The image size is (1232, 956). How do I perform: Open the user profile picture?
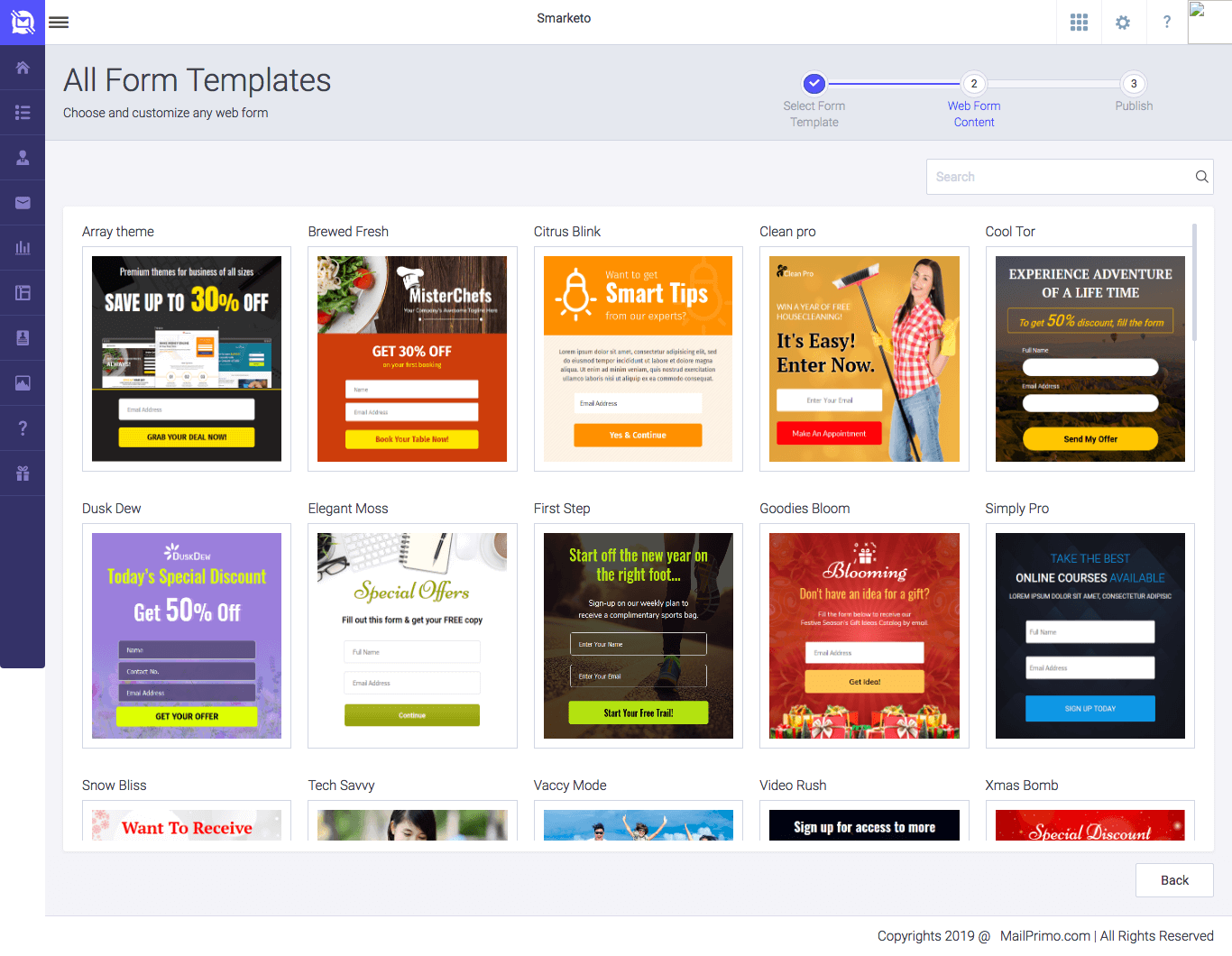click(x=1209, y=22)
